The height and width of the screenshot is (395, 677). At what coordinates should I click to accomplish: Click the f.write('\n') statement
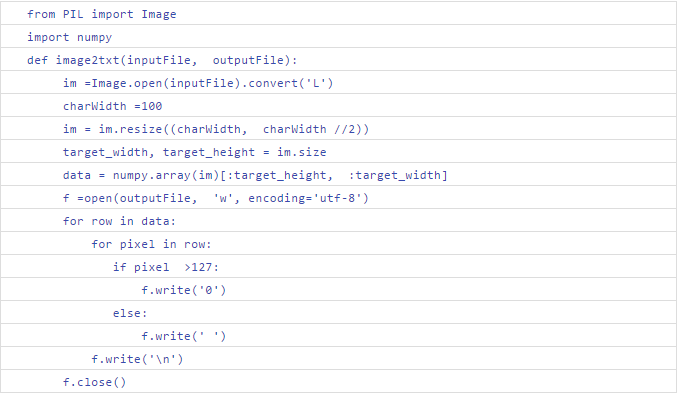tap(137, 359)
